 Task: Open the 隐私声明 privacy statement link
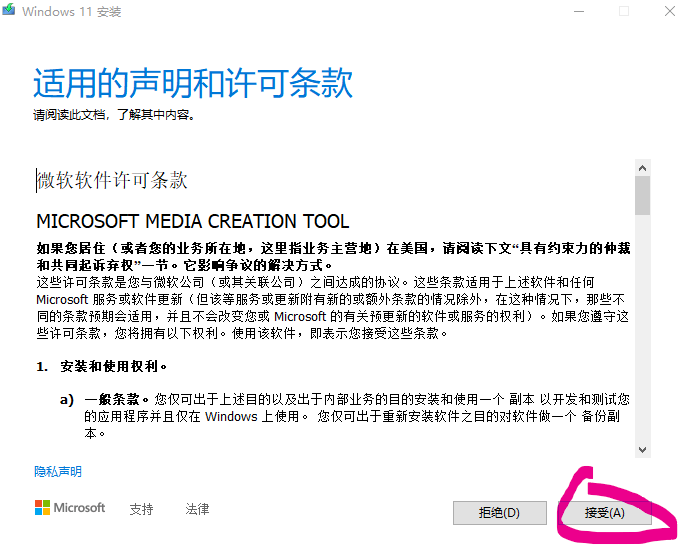[x=58, y=472]
